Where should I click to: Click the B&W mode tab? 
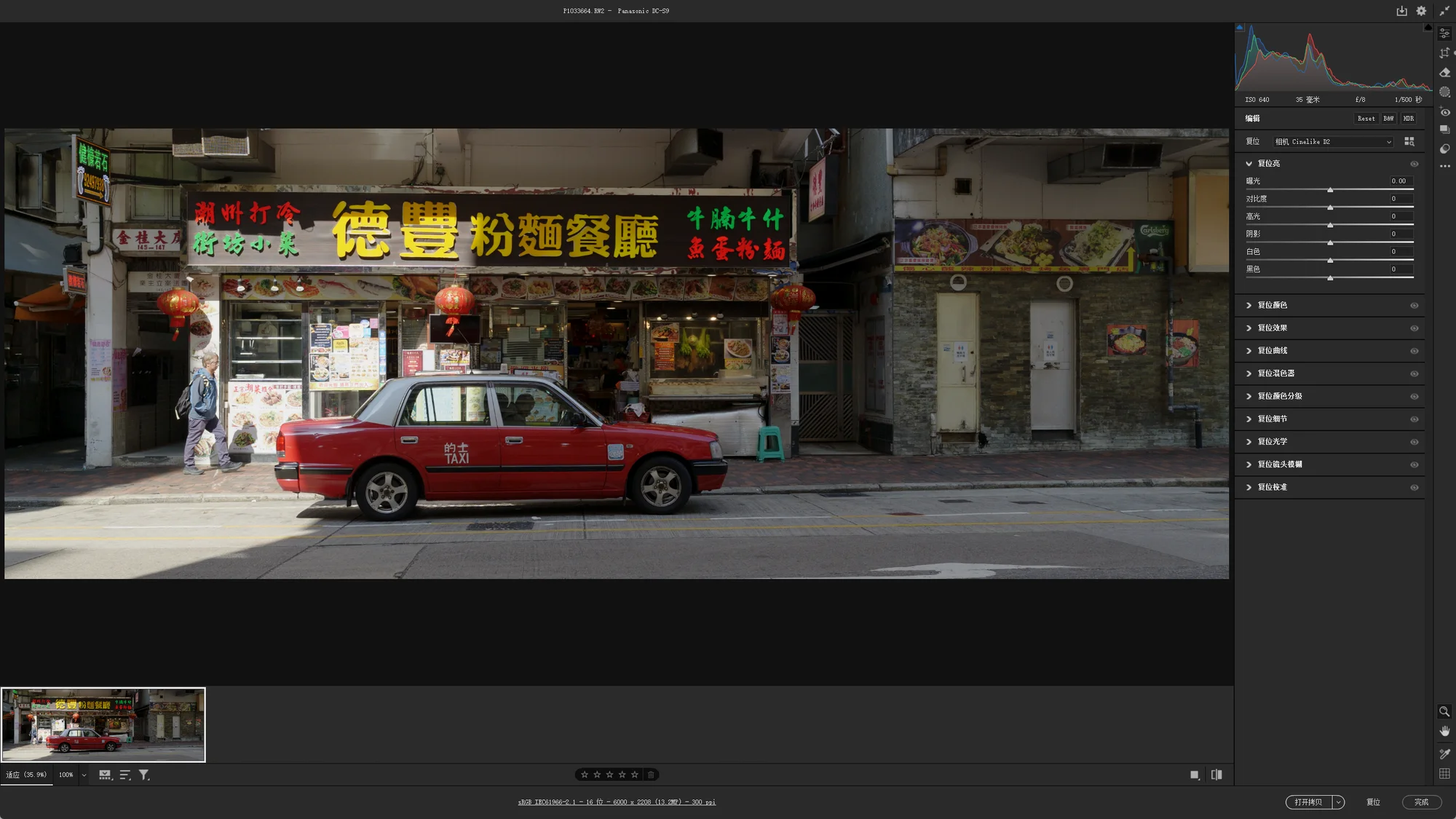[x=1388, y=119]
